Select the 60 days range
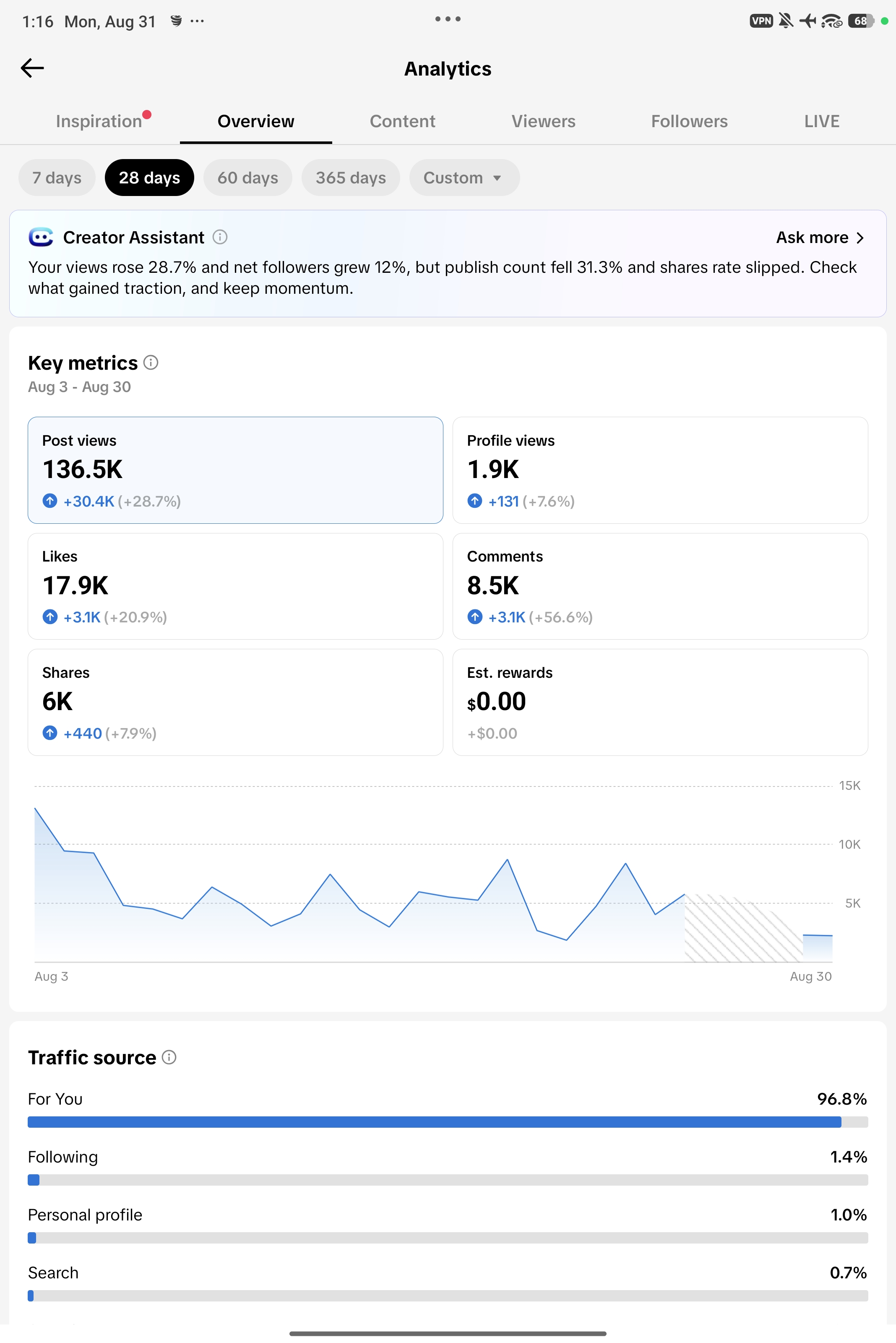Viewport: 896px width, 1343px height. (x=248, y=178)
